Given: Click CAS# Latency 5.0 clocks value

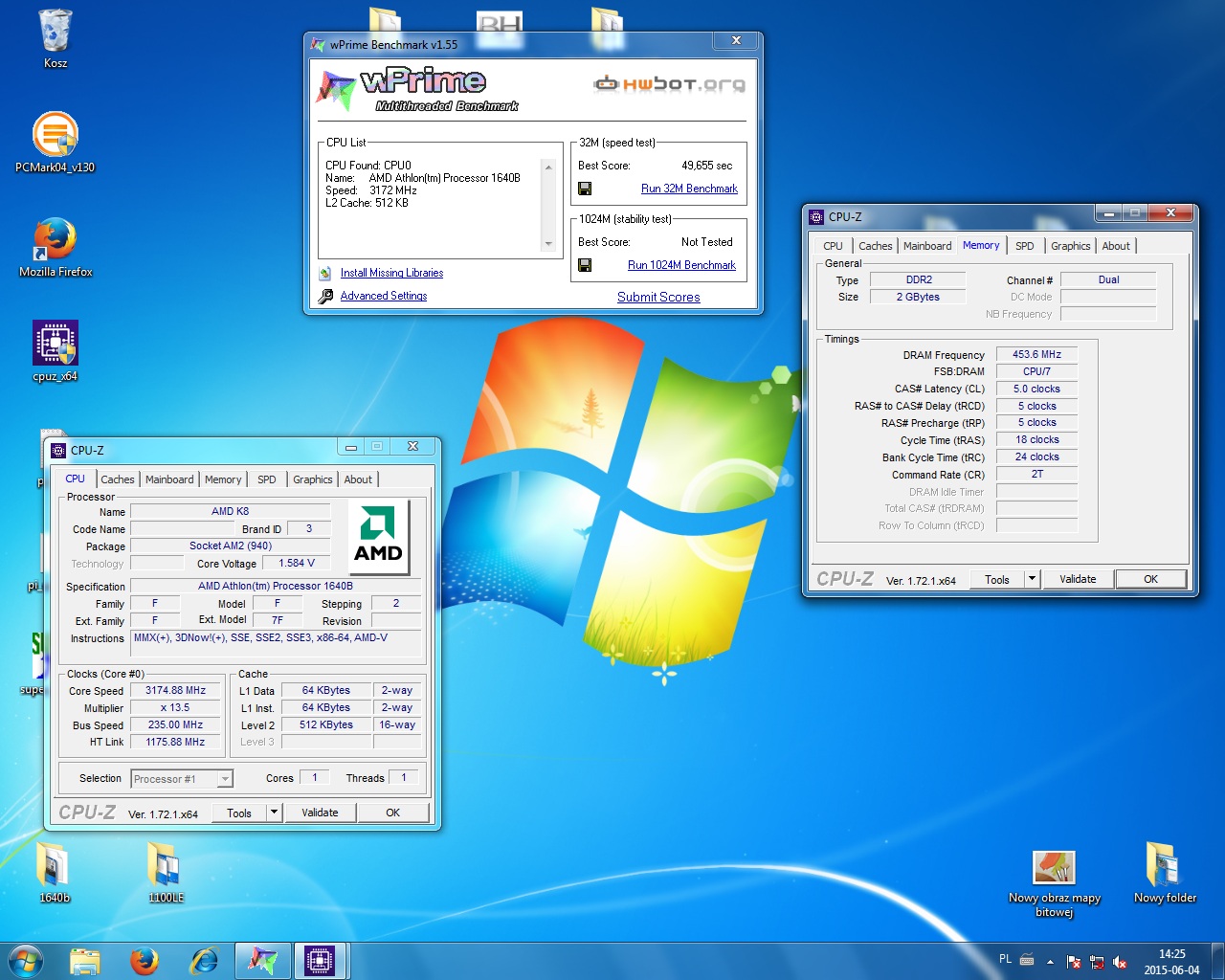Looking at the screenshot, I should (x=1036, y=389).
